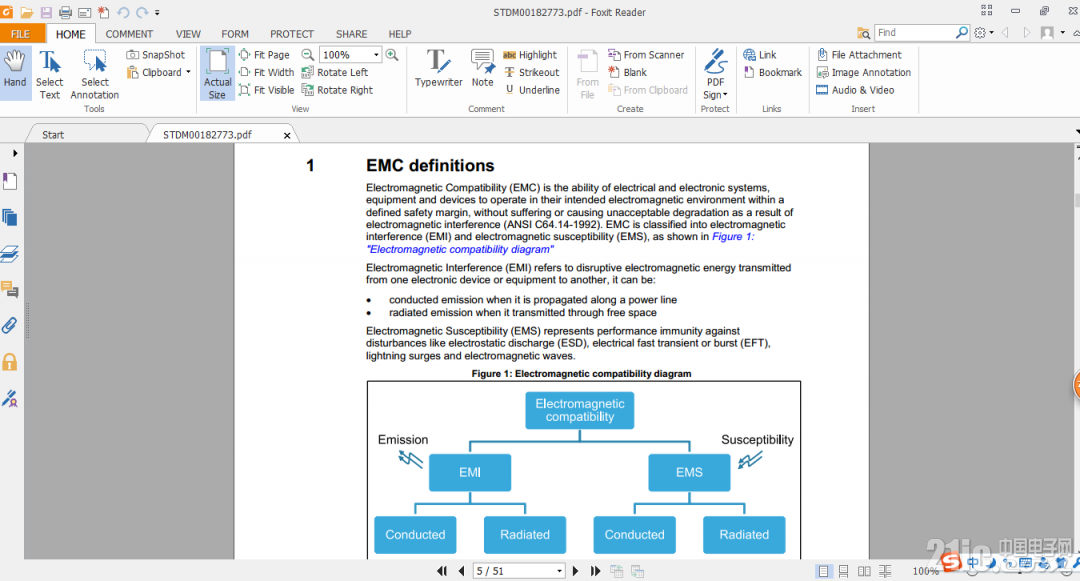Expand the left navigation panel arrow
This screenshot has width=1080, height=581.
pyautogui.click(x=14, y=153)
